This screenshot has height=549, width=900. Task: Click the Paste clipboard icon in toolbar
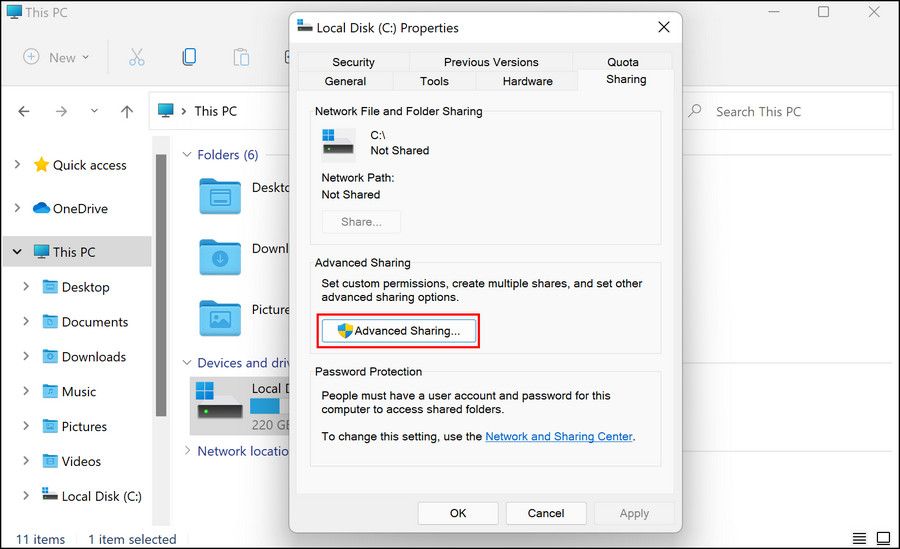[x=241, y=57]
